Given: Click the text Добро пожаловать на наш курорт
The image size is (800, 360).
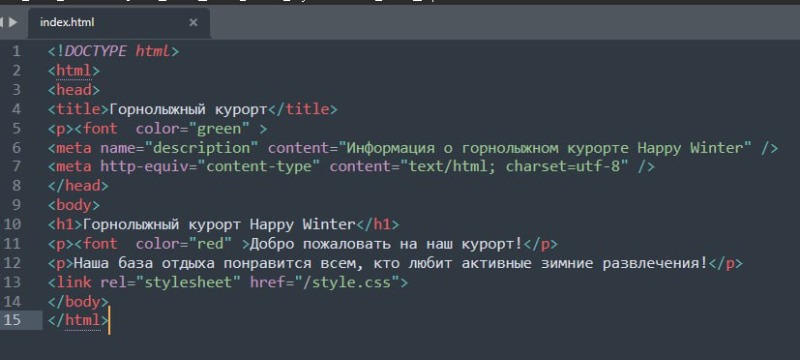Looking at the screenshot, I should tap(386, 244).
